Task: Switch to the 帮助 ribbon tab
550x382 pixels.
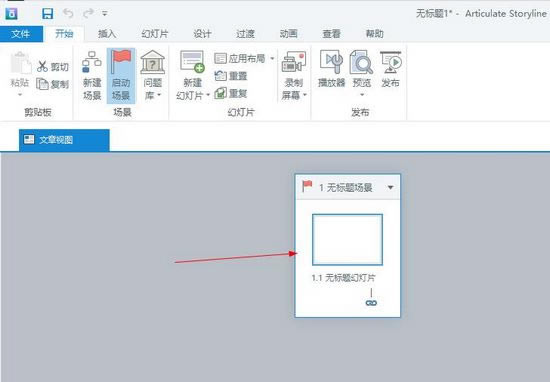Action: [x=375, y=34]
